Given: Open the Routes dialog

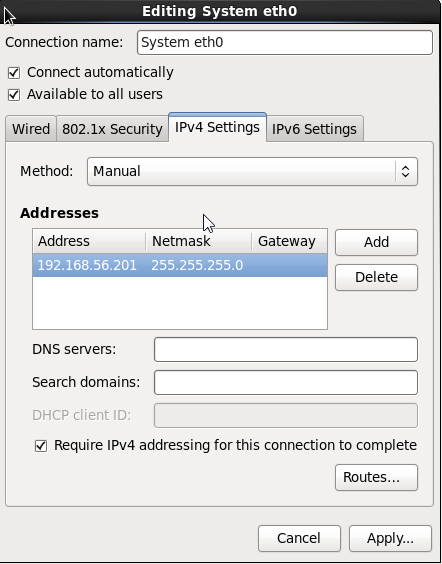Looking at the screenshot, I should (376, 477).
